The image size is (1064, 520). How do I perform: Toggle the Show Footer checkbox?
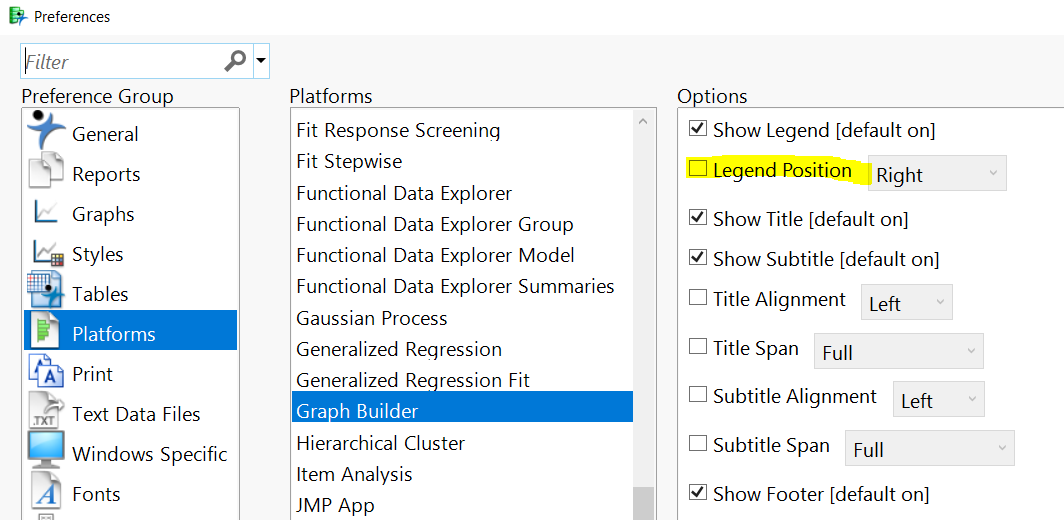coord(697,493)
